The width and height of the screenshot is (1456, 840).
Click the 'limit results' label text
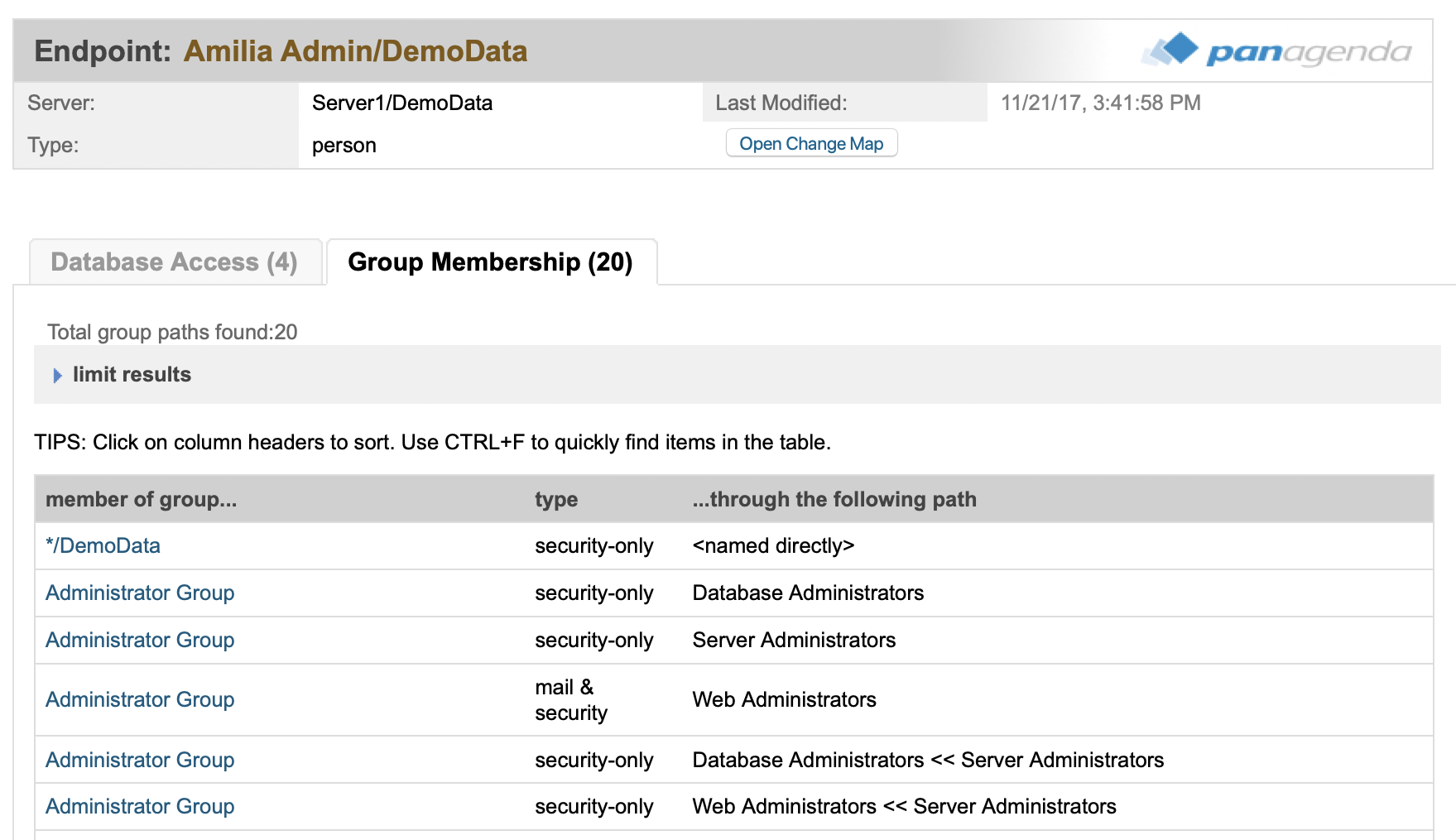point(132,375)
